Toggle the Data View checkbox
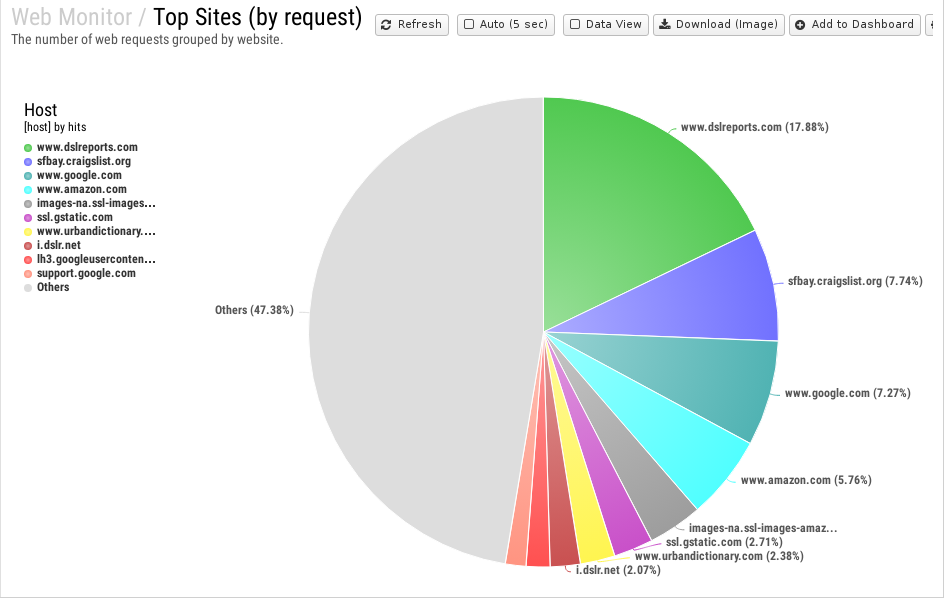 [x=575, y=25]
